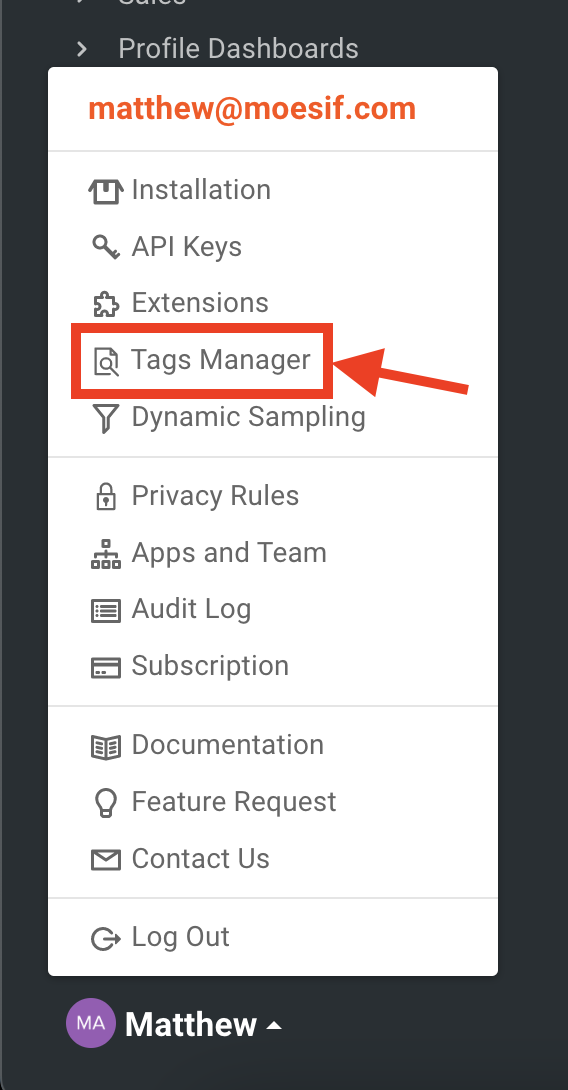Click the Log Out arrow icon
568x1090 pixels.
tap(106, 938)
